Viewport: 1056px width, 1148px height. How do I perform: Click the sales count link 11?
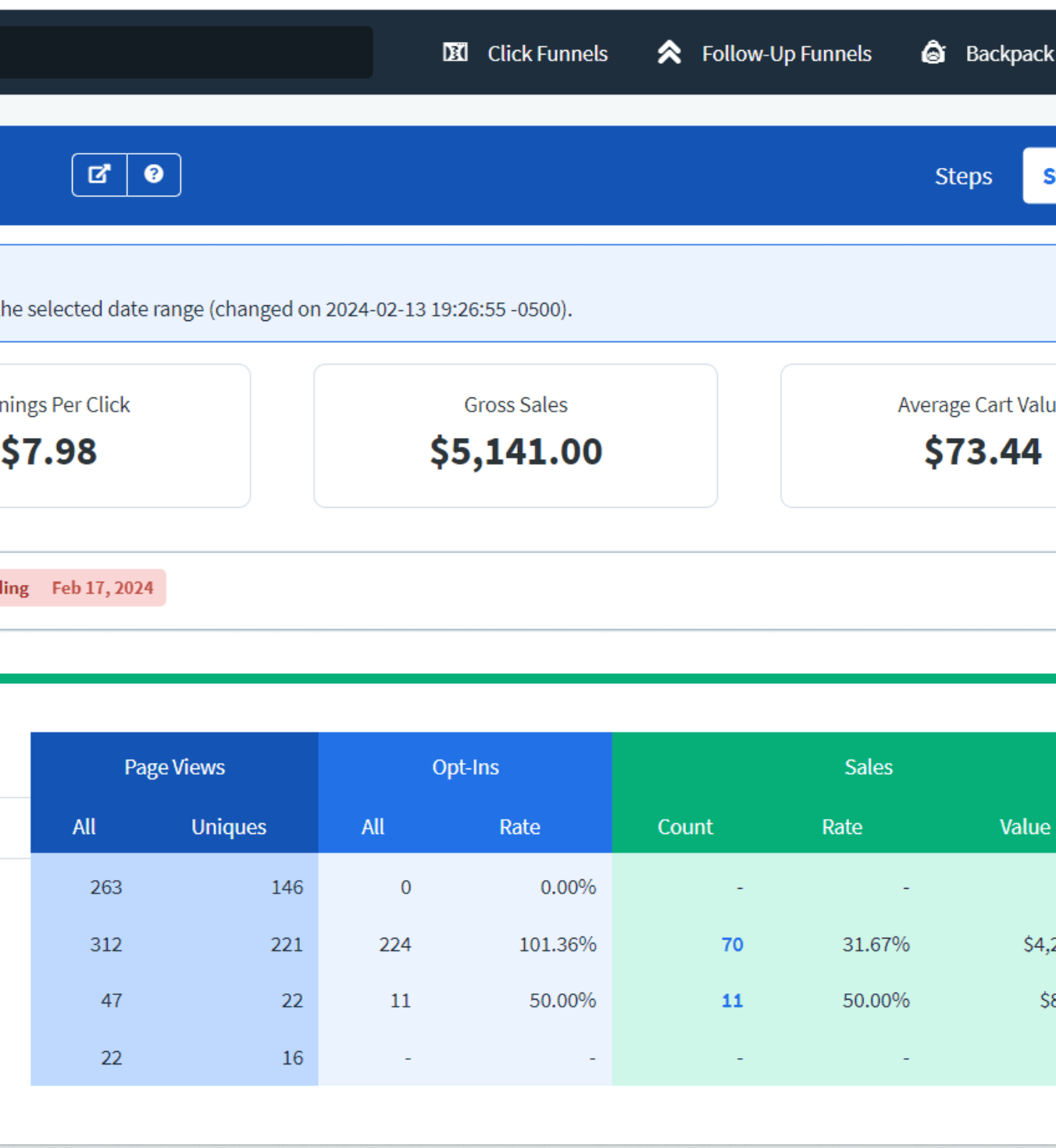[x=732, y=1000]
